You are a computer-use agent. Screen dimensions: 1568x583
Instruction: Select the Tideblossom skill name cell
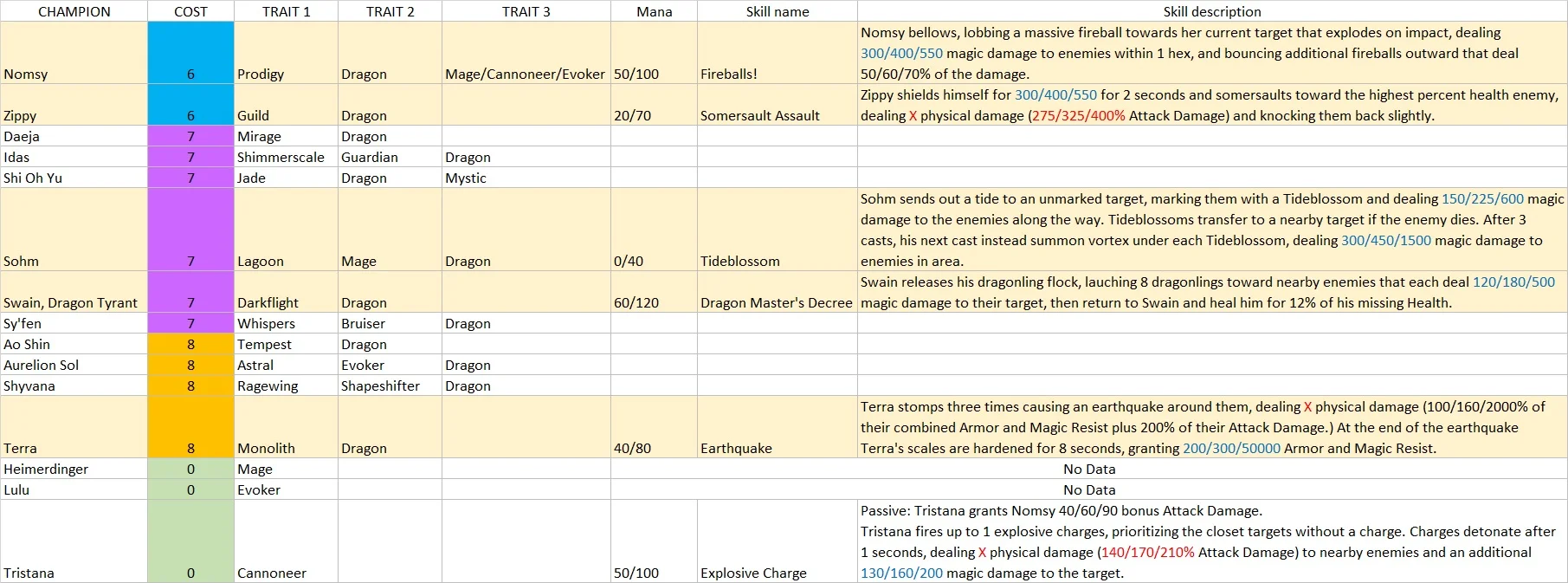pos(777,230)
